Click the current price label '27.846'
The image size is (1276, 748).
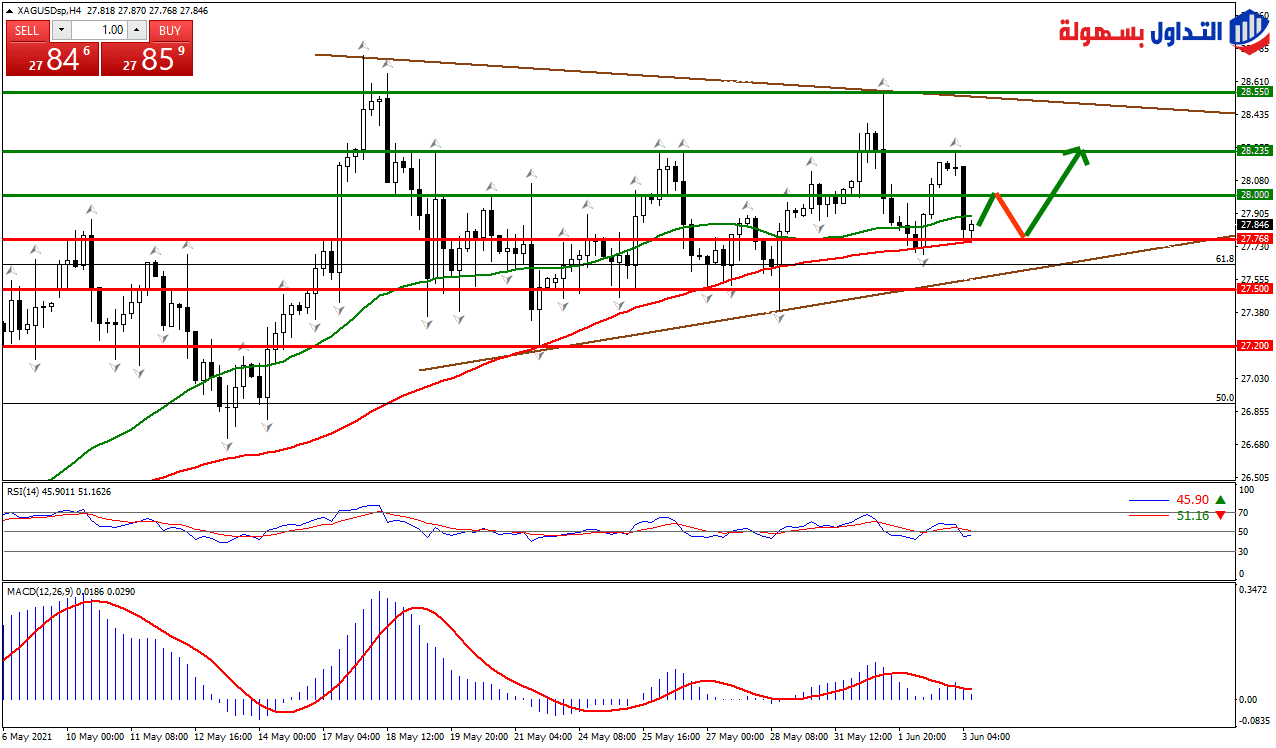1254,225
